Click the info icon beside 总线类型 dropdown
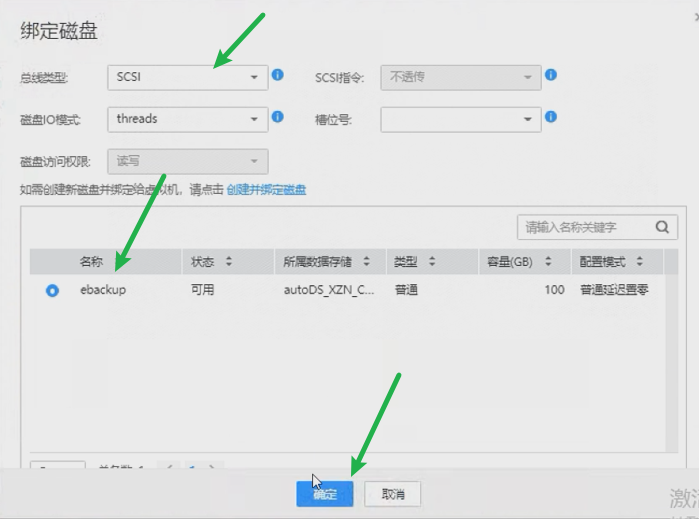 [279, 75]
